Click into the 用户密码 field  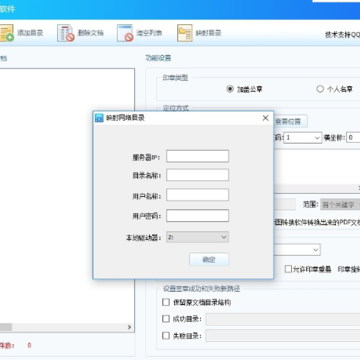point(197,216)
